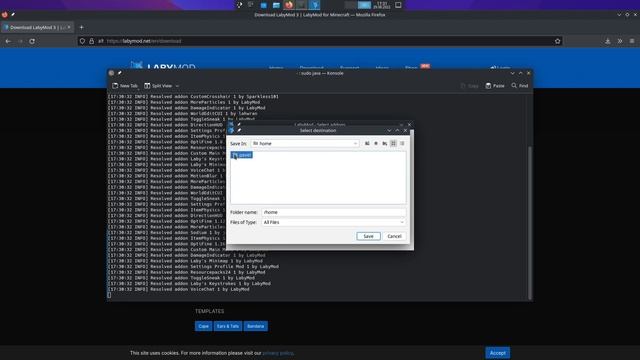The image size is (640, 360).
Task: Click Split View in Konsole toolbar
Action: [158, 86]
